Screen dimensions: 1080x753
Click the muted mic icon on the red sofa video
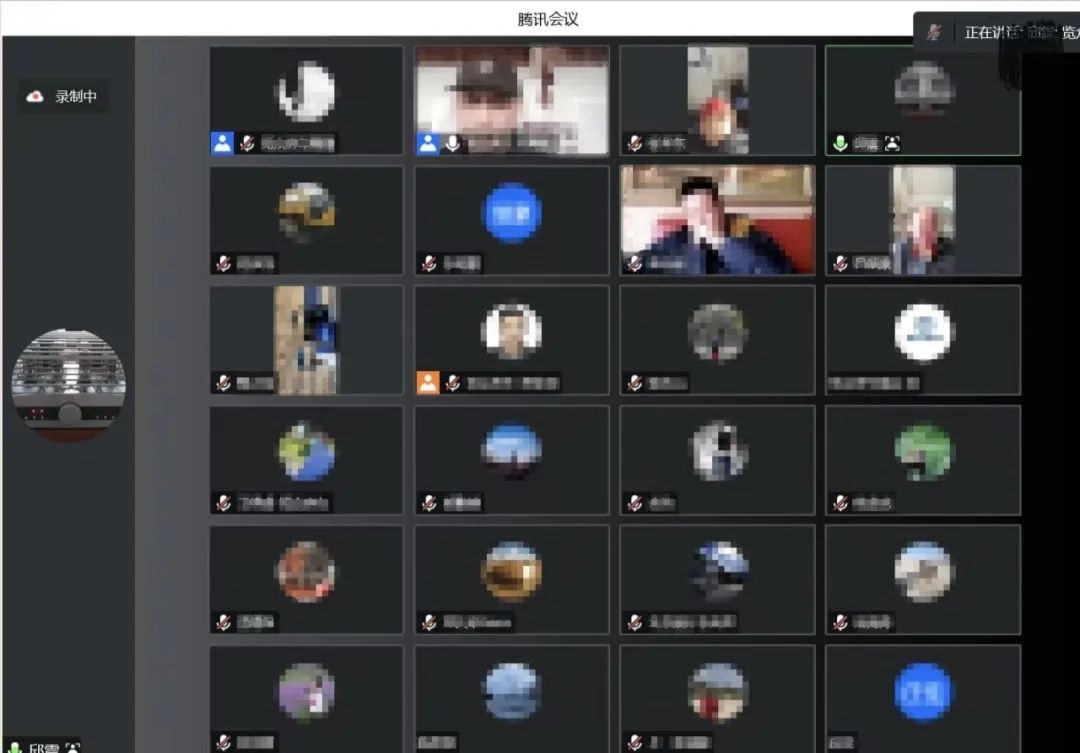tap(635, 263)
